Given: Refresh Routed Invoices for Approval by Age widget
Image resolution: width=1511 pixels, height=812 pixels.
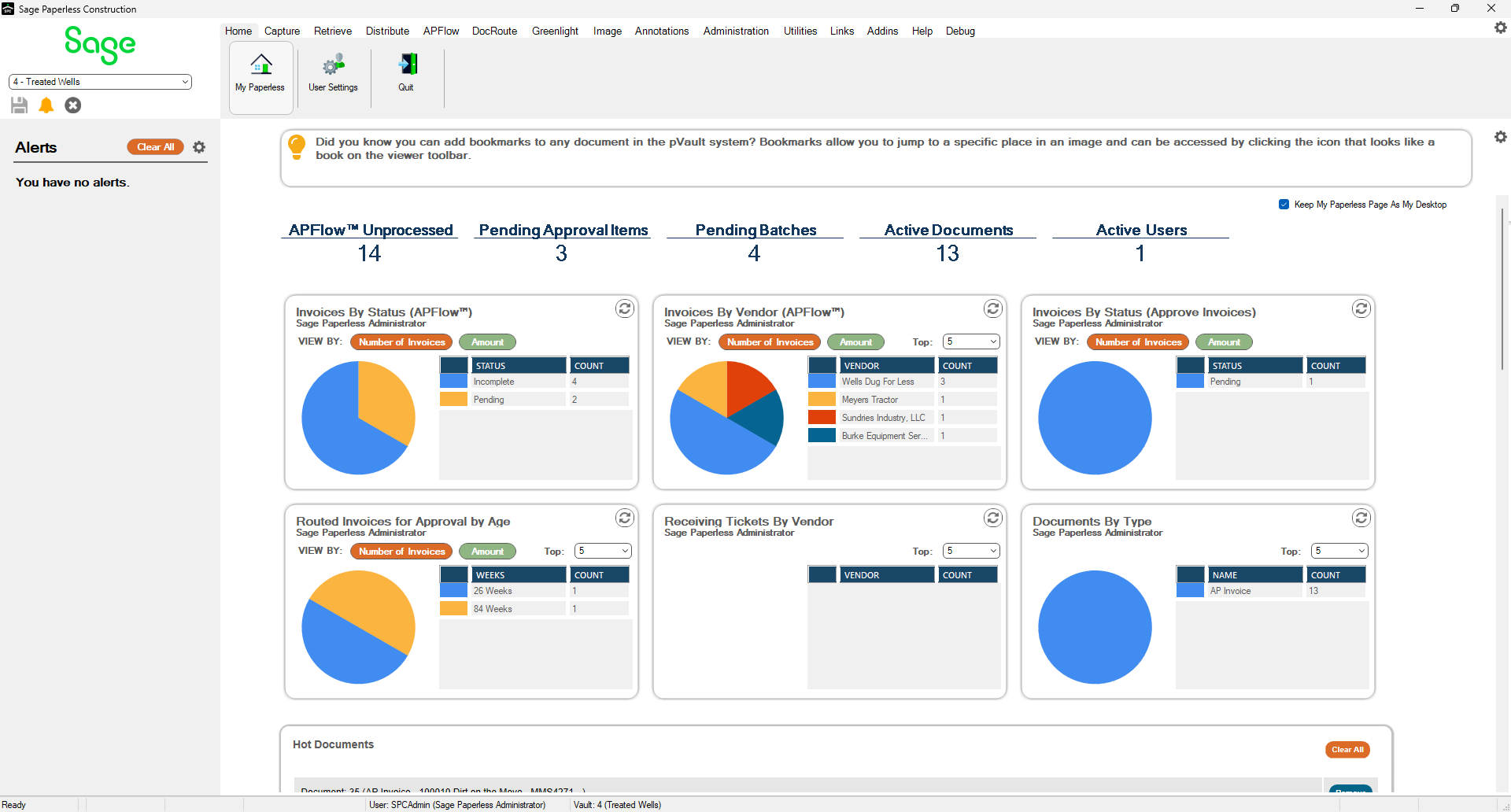Looking at the screenshot, I should pyautogui.click(x=625, y=518).
